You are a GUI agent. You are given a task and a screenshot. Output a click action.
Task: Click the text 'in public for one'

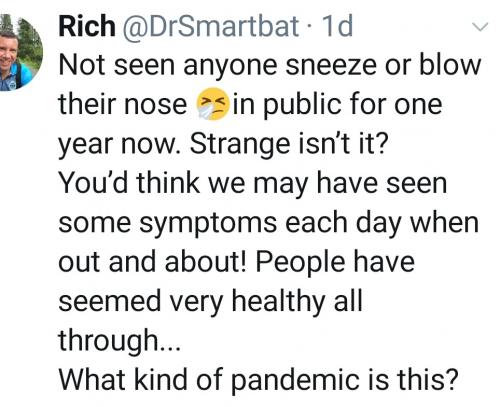[337, 105]
